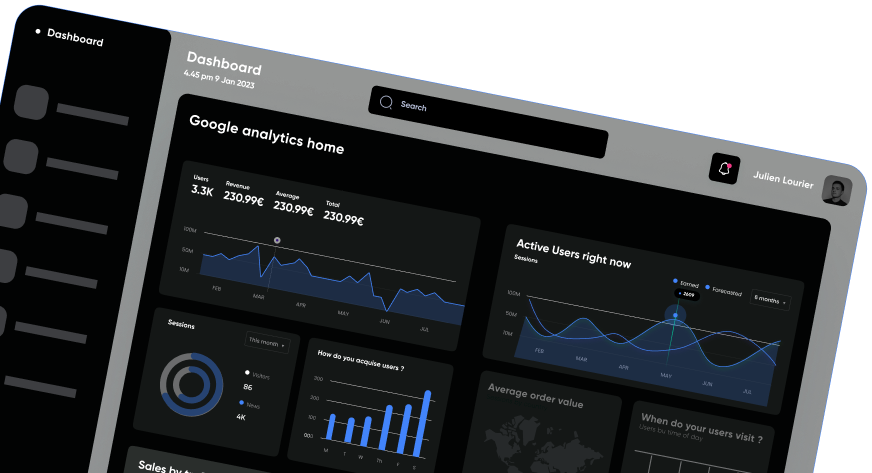This screenshot has height=473, width=872.
Task: Click the first sidebar placeholder icon
Action: [31, 104]
